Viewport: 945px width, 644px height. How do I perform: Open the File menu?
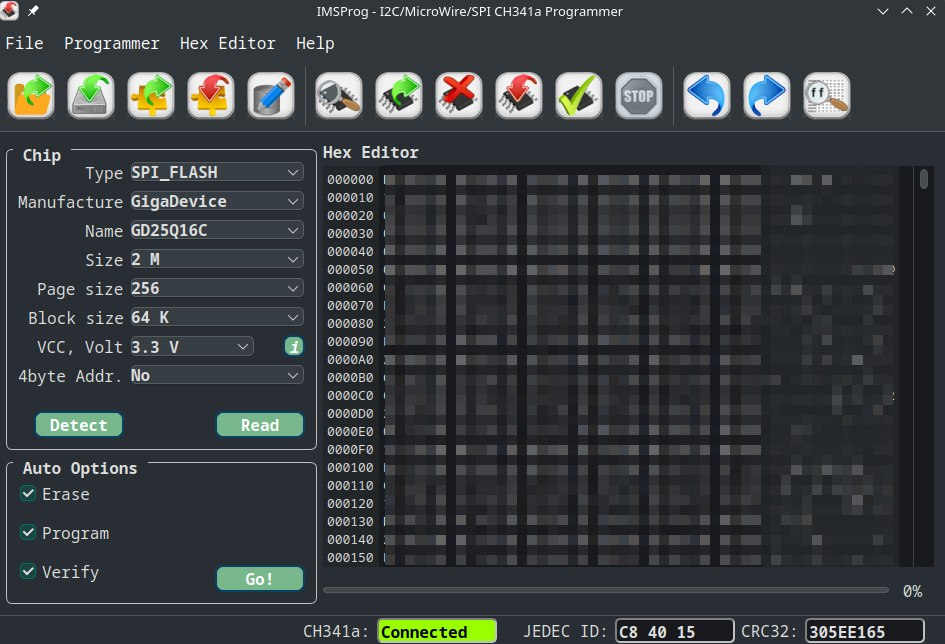(24, 43)
